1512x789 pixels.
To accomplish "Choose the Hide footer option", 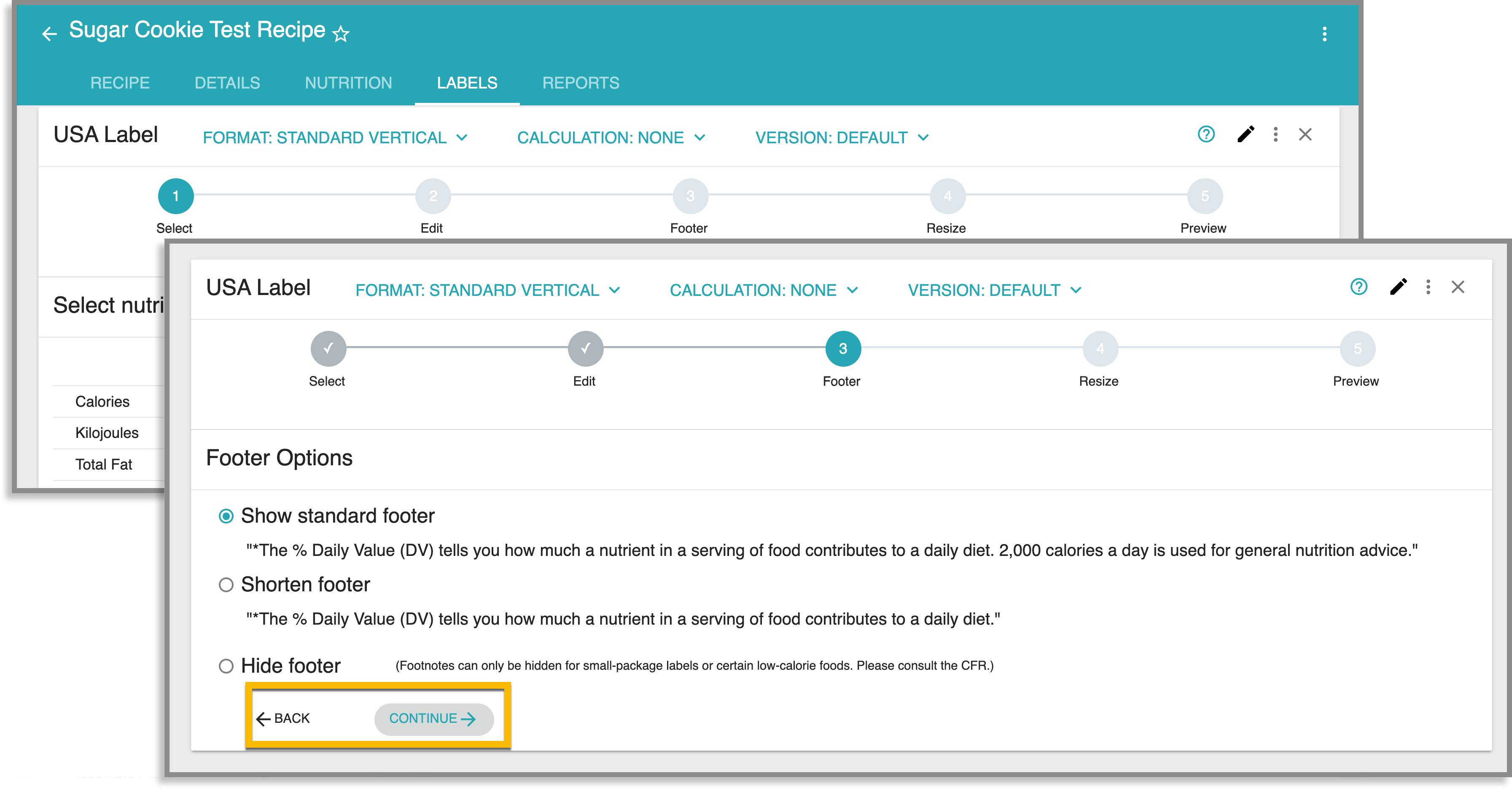I will click(x=226, y=666).
